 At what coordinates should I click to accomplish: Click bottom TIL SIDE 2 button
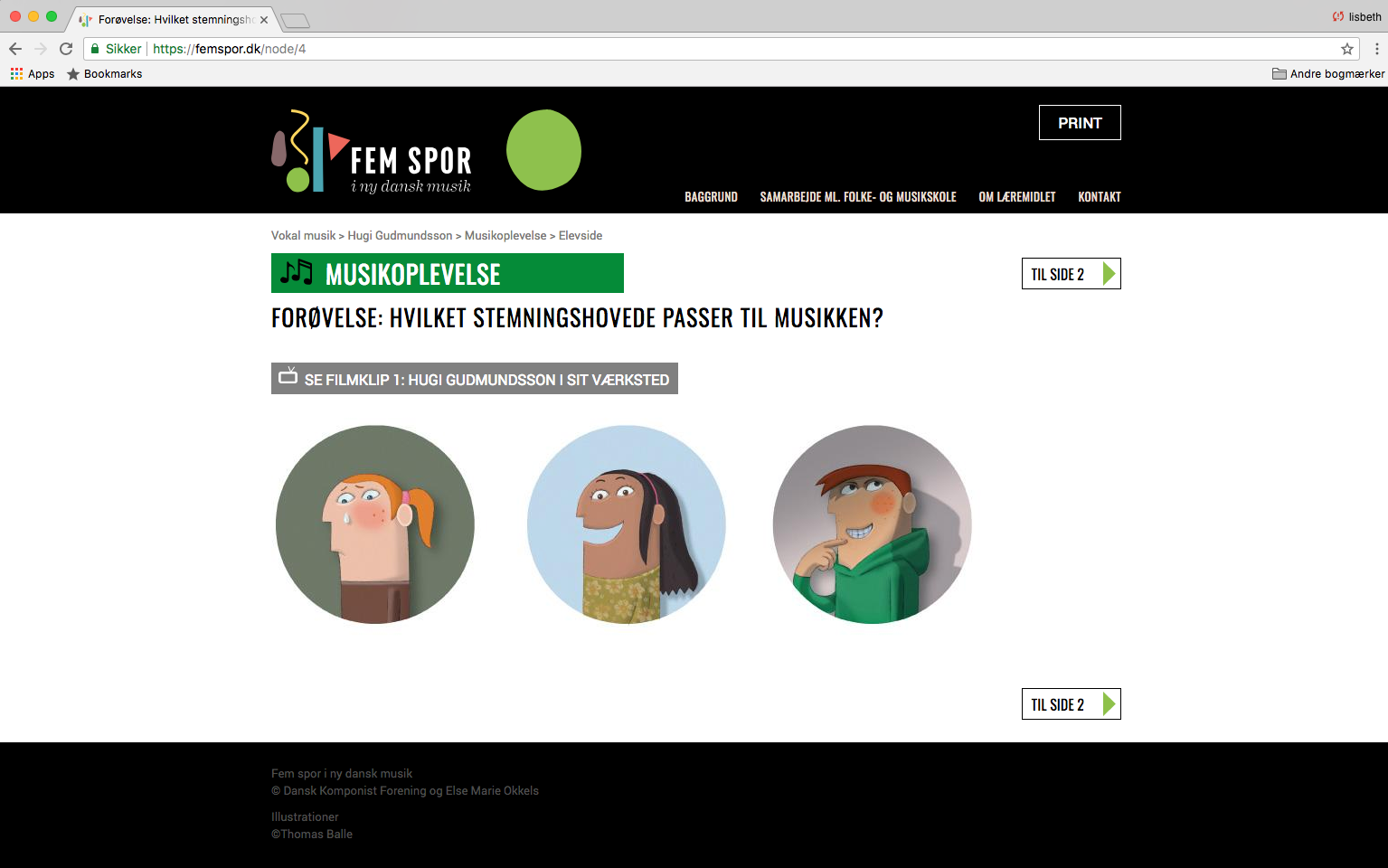tap(1071, 704)
